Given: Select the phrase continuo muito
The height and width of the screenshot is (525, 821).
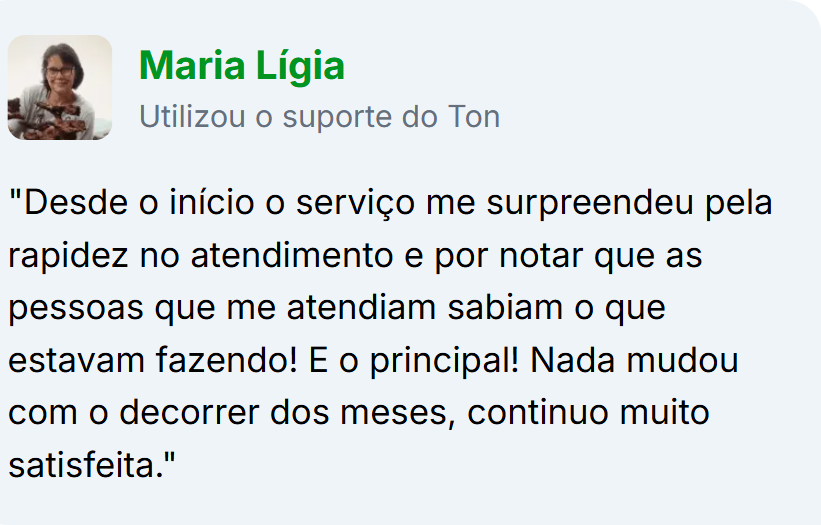Looking at the screenshot, I should click(x=588, y=412).
